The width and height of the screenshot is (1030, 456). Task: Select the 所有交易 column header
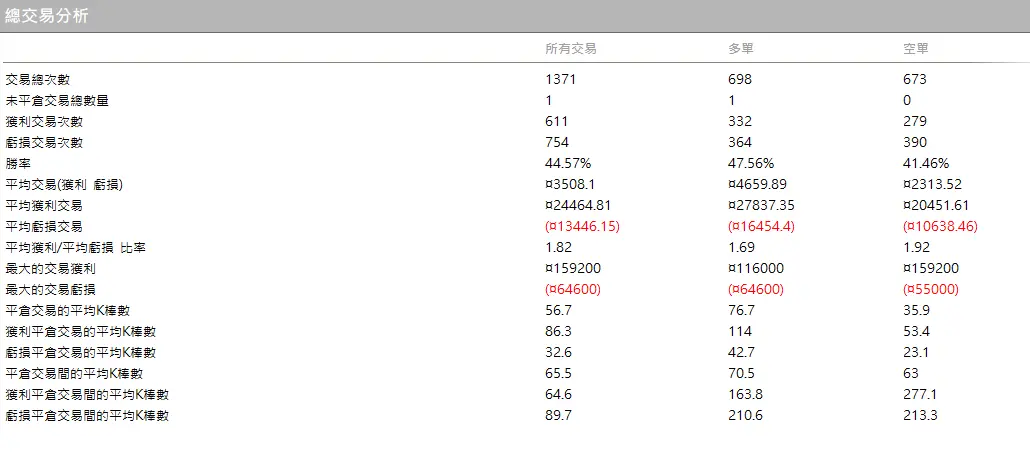pyautogui.click(x=571, y=49)
